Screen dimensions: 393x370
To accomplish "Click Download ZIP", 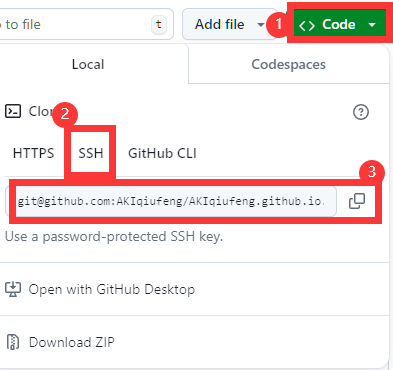I will (x=72, y=342).
